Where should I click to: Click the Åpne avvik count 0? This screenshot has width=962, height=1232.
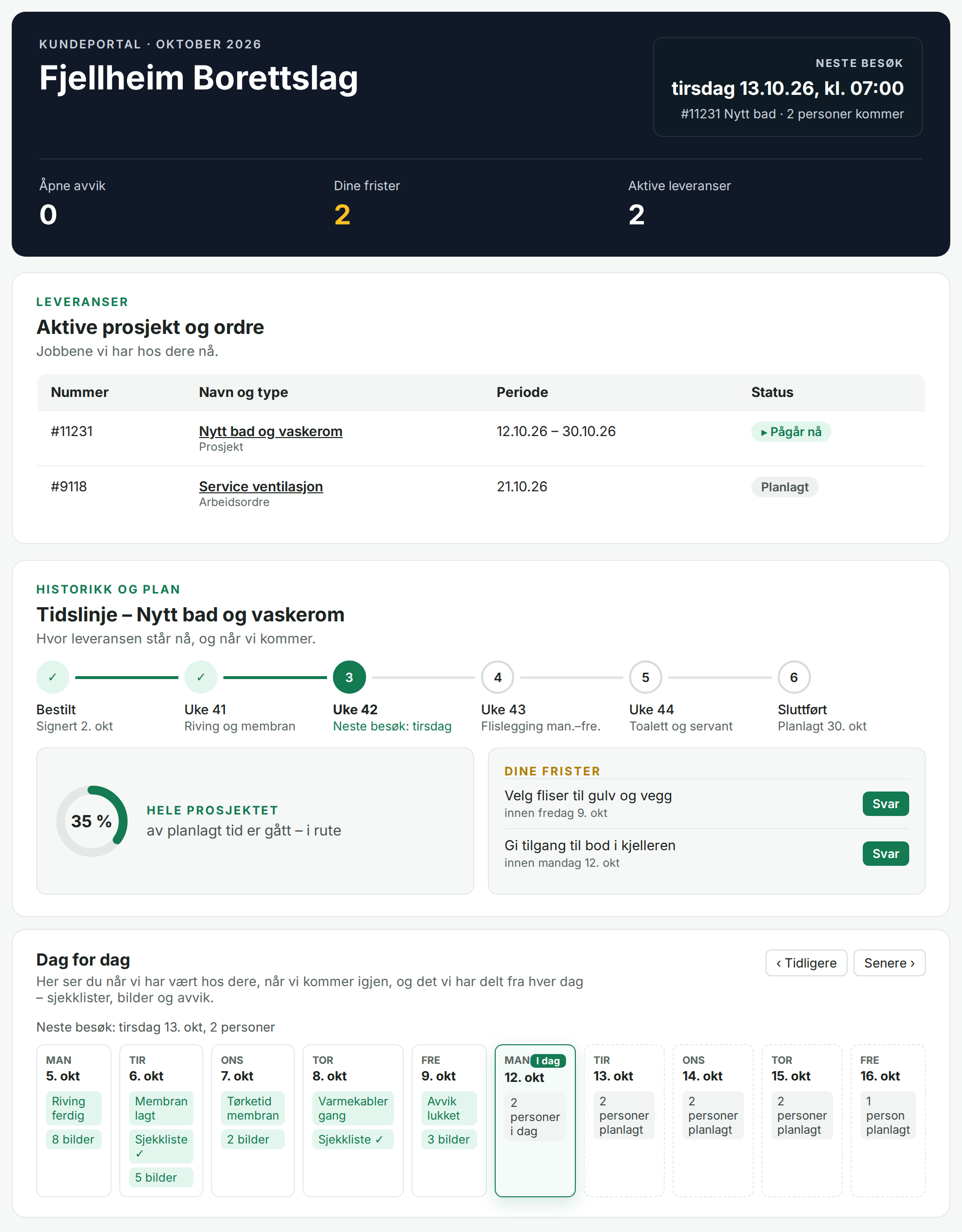[48, 214]
